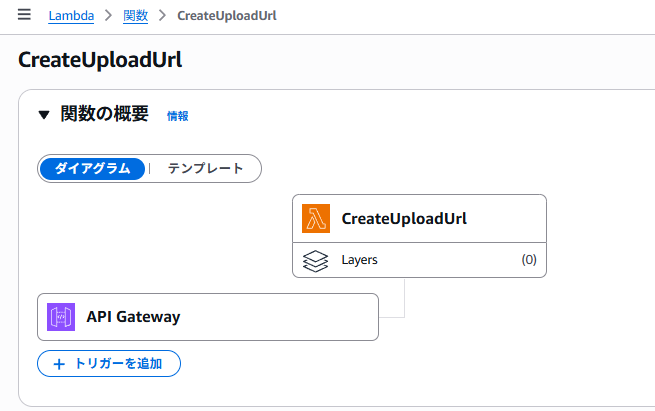Open the hamburger navigation menu

24,15
